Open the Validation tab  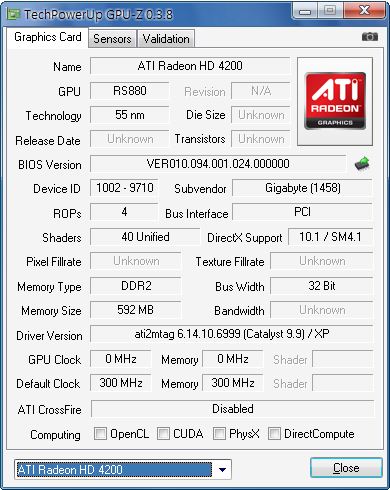(x=166, y=39)
